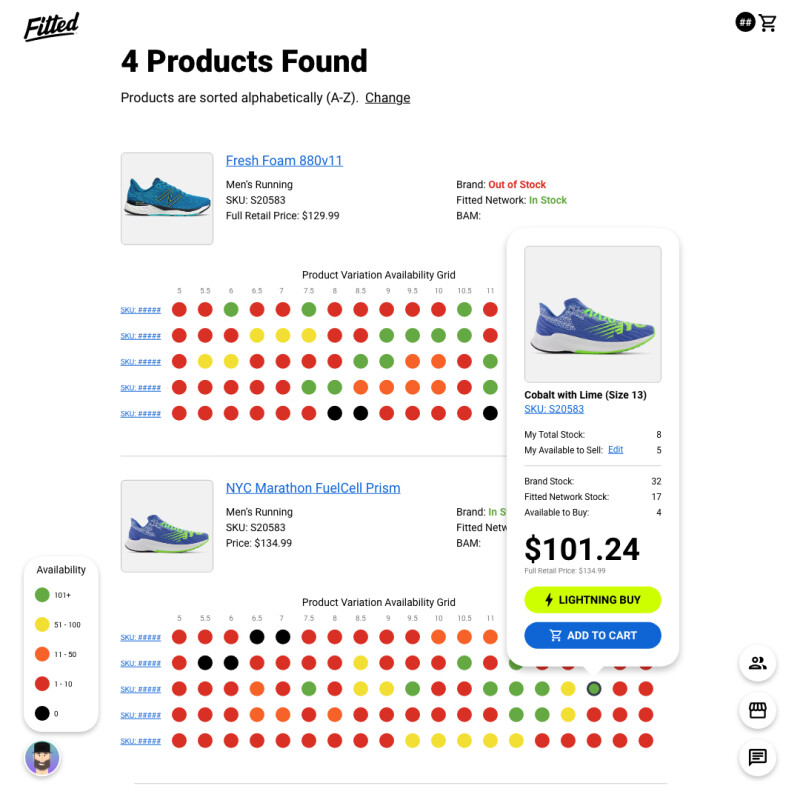Click the Cobalt with Lime shoe image
Screen dimensions: 800x800
coord(592,314)
